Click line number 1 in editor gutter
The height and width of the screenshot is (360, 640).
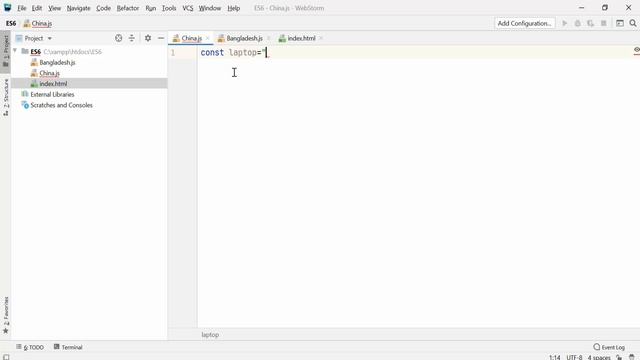[173, 53]
